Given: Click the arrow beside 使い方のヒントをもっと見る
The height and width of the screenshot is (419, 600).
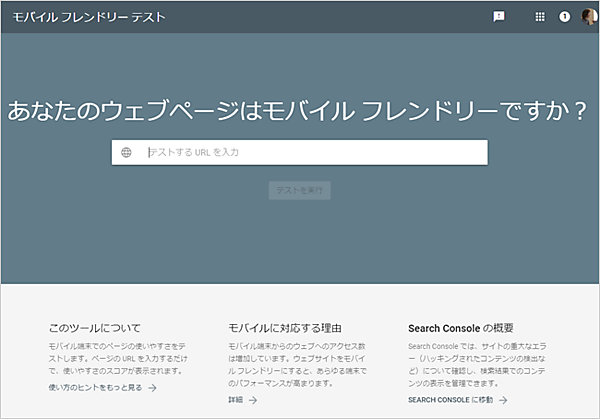Looking at the screenshot, I should click(x=152, y=387).
